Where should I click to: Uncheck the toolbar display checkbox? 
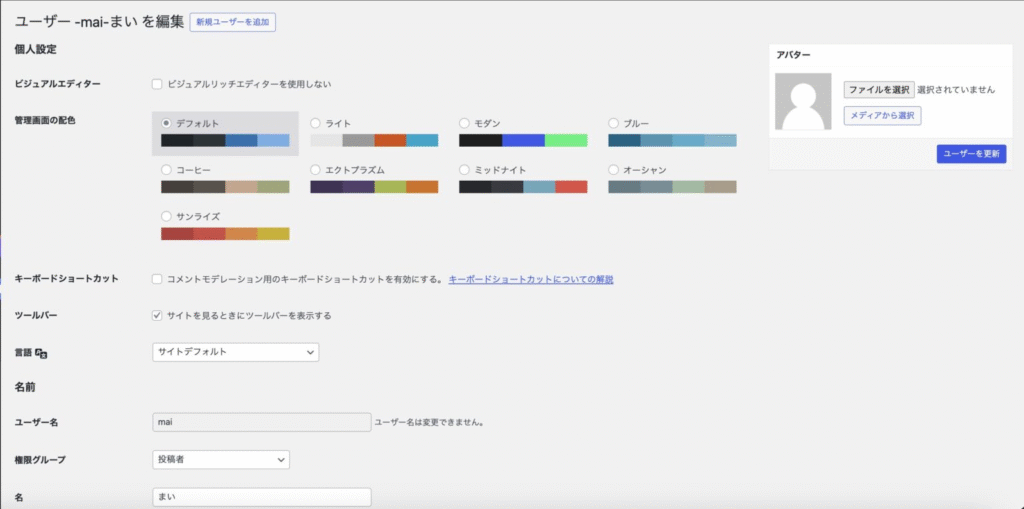157,315
